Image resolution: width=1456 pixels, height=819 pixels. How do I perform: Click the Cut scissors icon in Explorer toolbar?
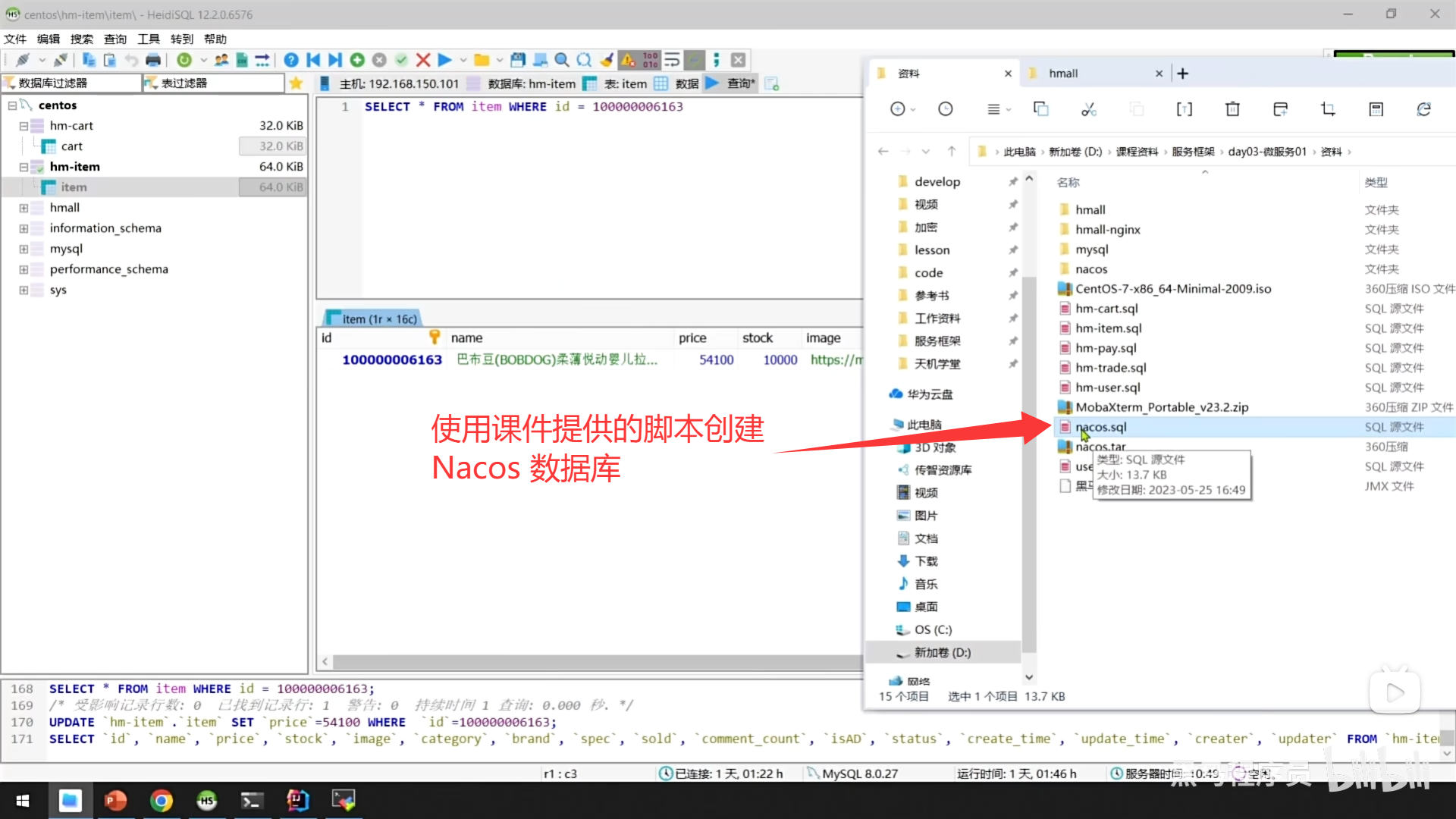1089,108
